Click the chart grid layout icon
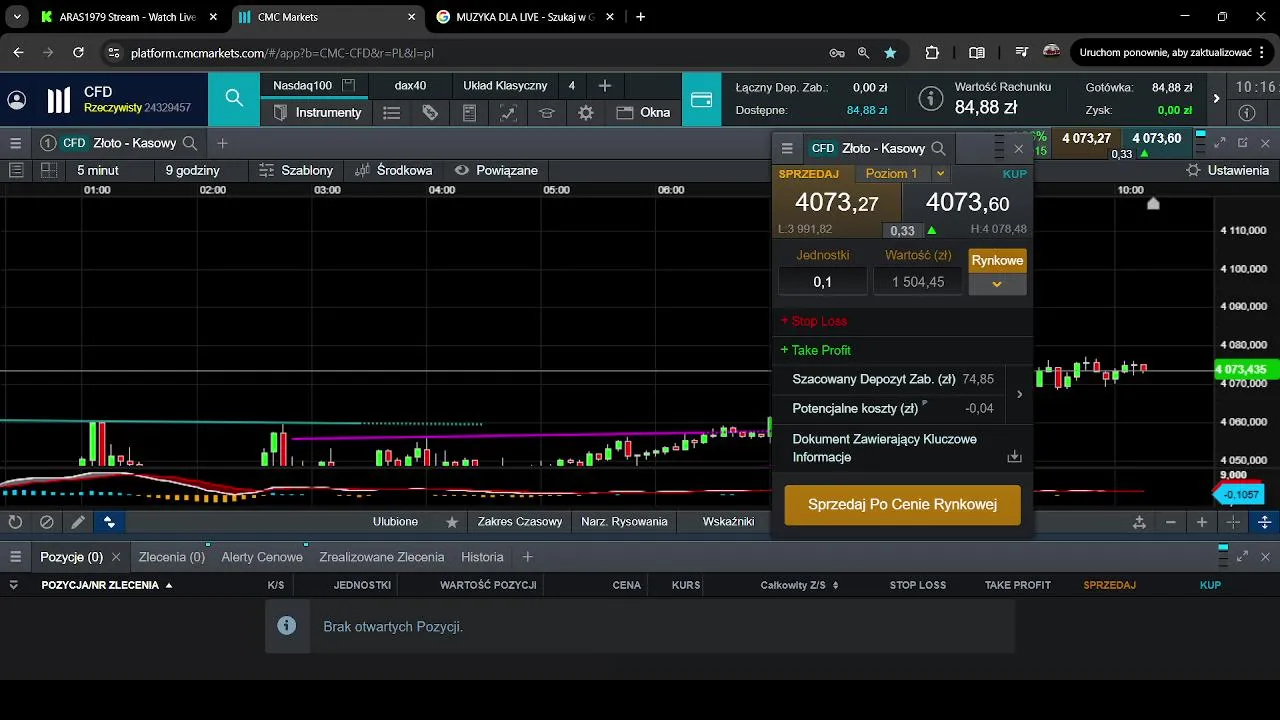Image resolution: width=1280 pixels, height=720 pixels. (x=48, y=170)
